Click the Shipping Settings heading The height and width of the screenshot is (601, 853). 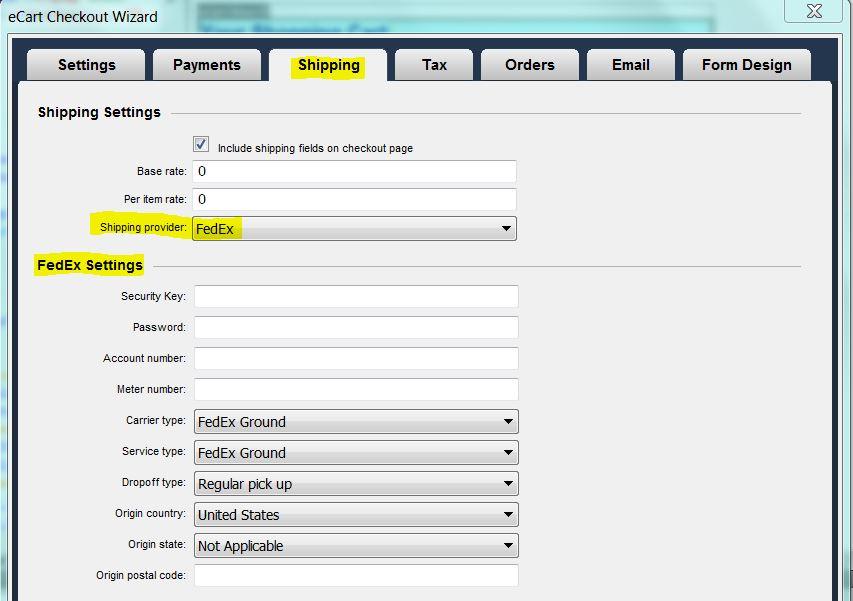tap(99, 113)
